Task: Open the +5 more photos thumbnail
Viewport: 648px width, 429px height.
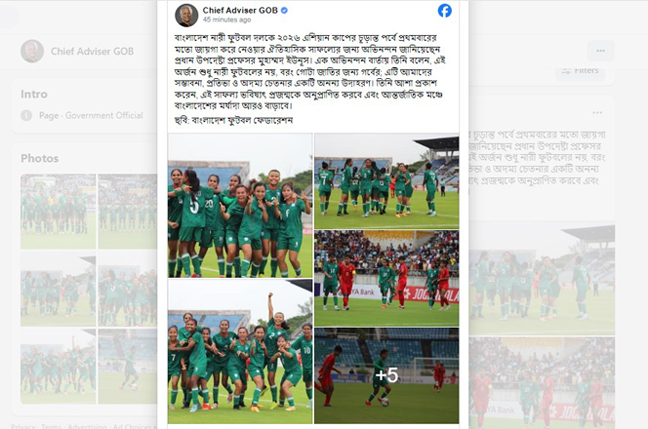Action: [x=386, y=376]
